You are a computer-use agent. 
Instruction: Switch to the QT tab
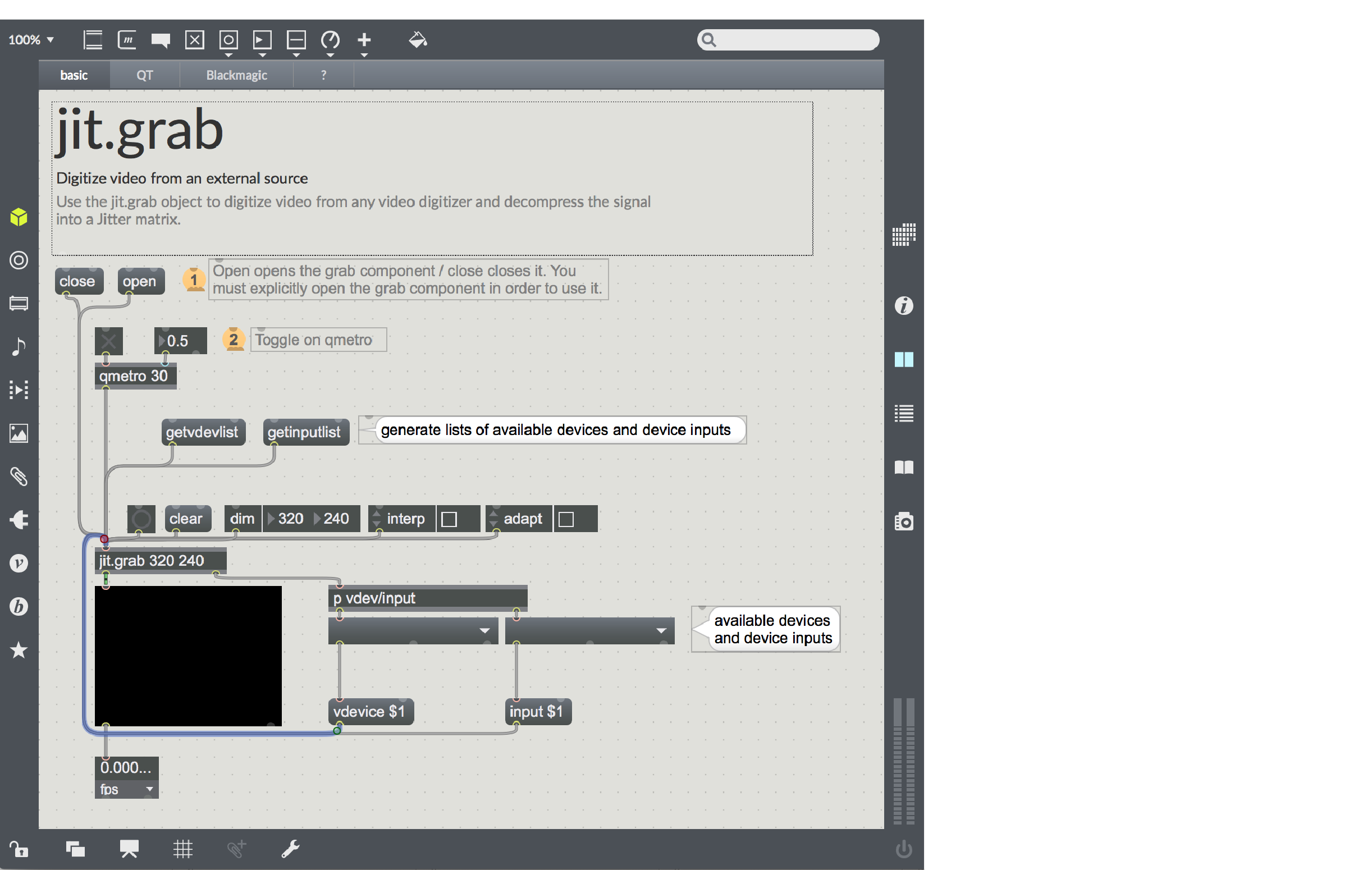coord(145,75)
